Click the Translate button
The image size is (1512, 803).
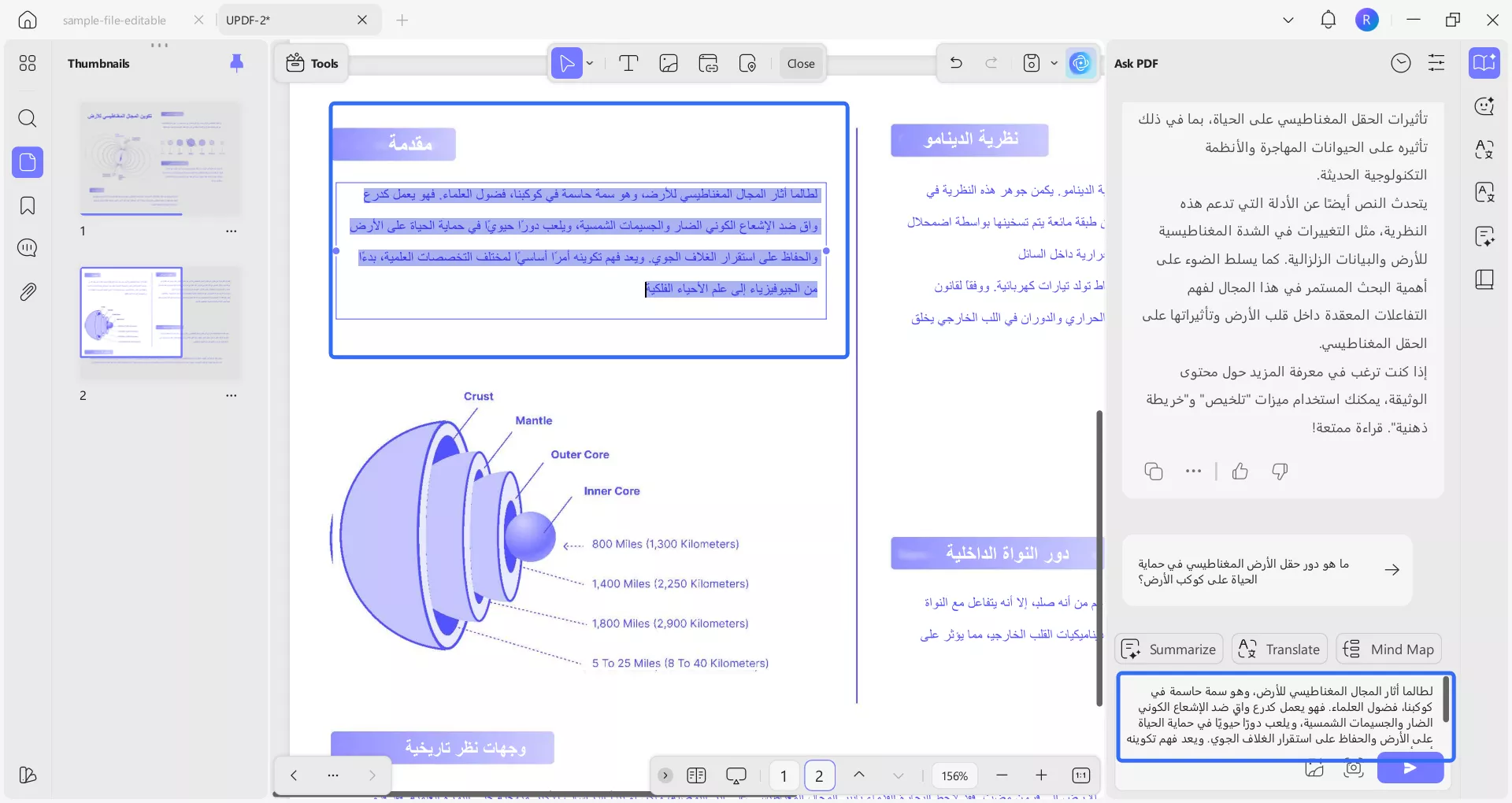pyautogui.click(x=1278, y=649)
